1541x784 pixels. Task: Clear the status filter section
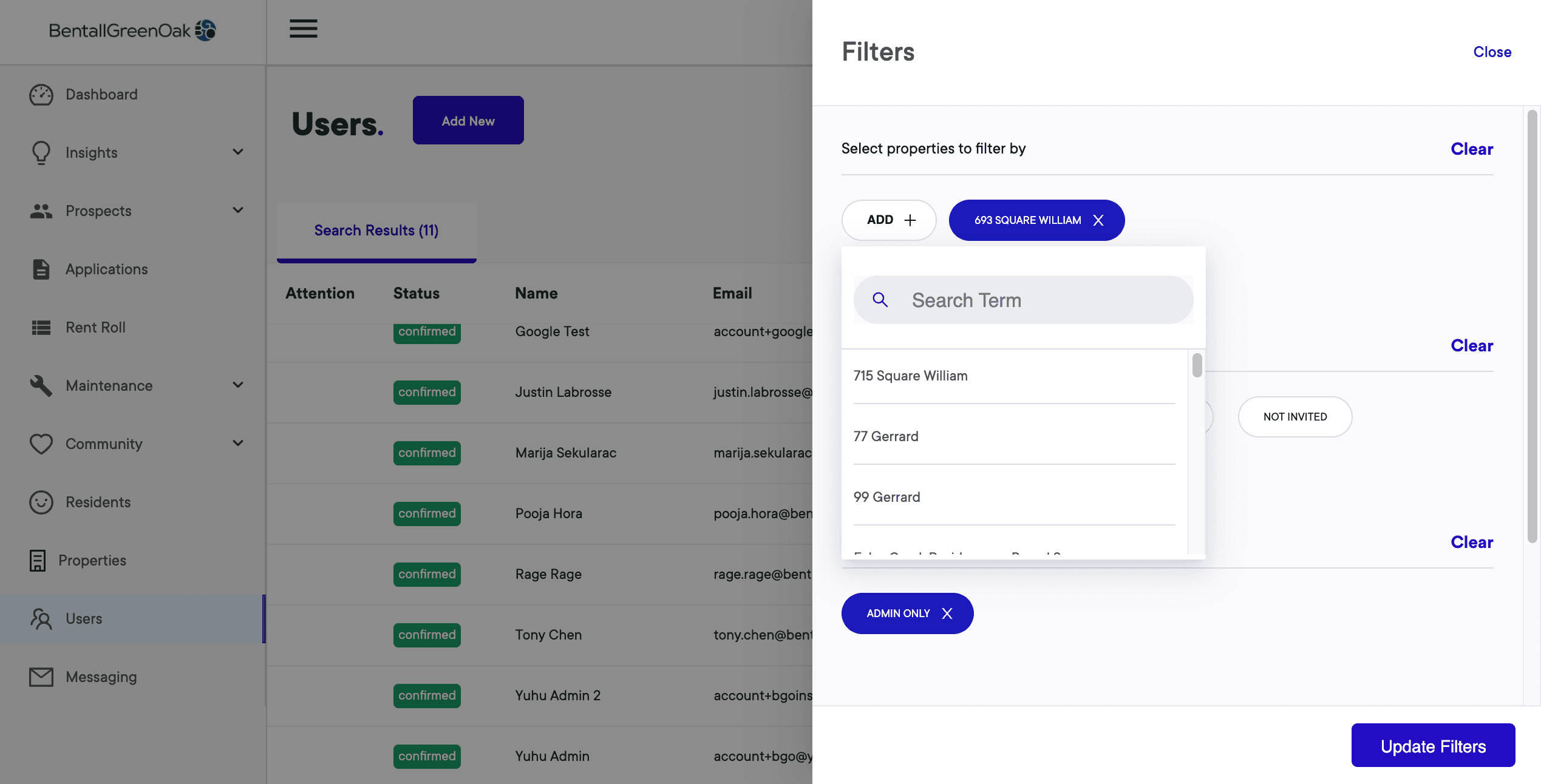click(x=1472, y=346)
